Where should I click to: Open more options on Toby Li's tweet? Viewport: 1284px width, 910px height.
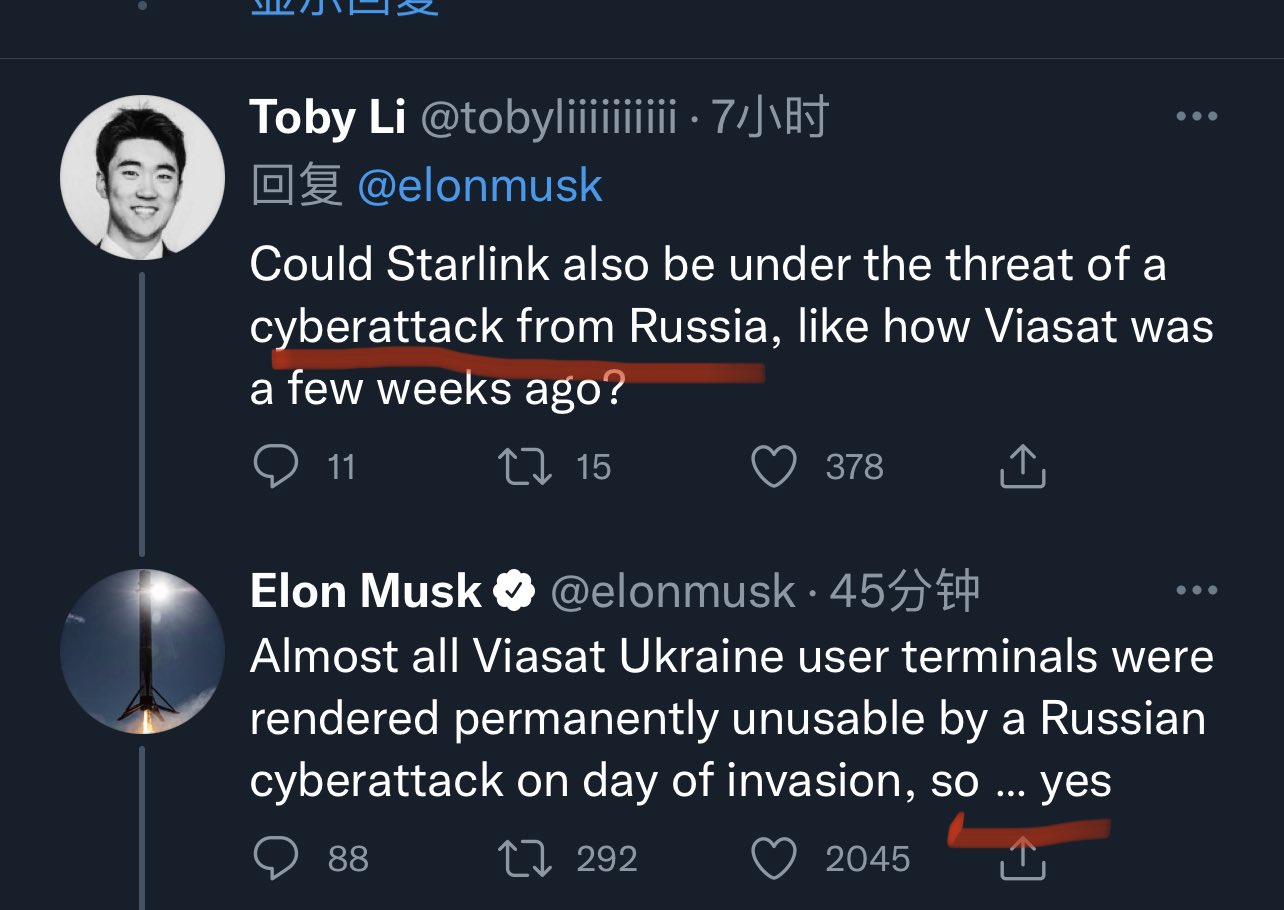click(x=1196, y=118)
